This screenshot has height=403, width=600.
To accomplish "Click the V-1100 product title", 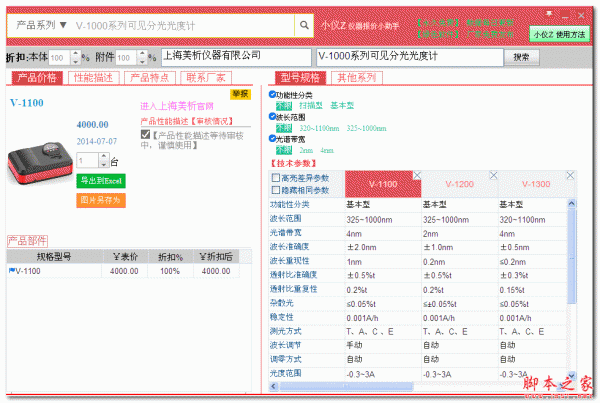I will 27,103.
